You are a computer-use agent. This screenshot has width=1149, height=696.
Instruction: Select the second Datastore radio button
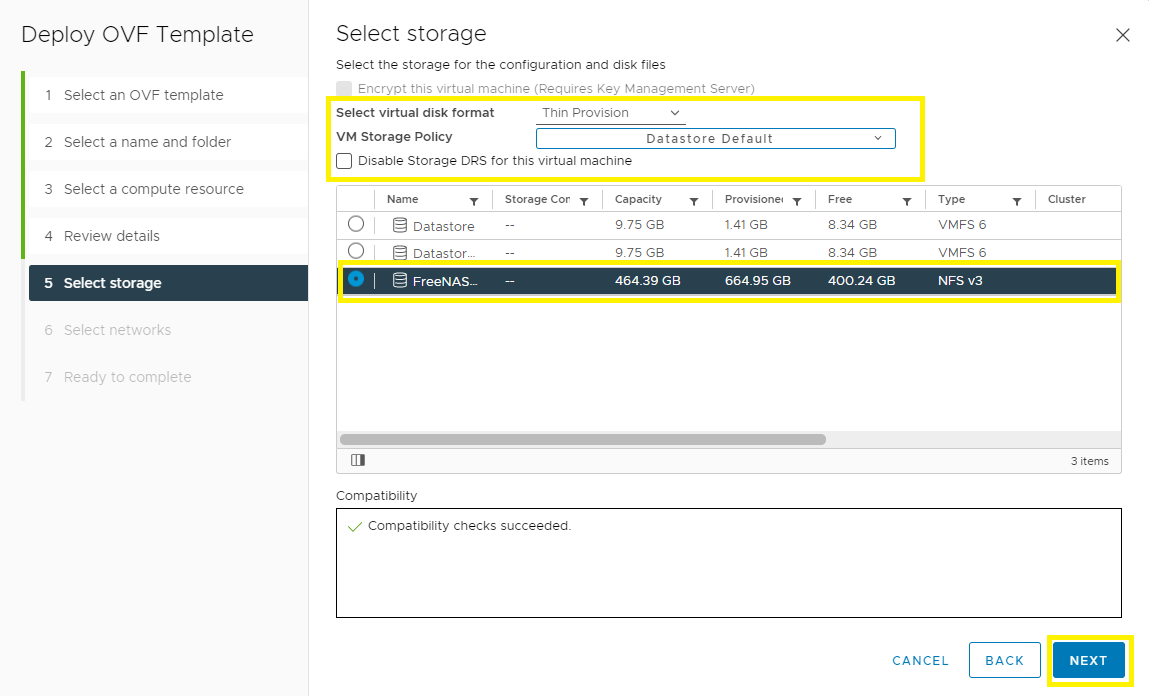click(x=356, y=251)
